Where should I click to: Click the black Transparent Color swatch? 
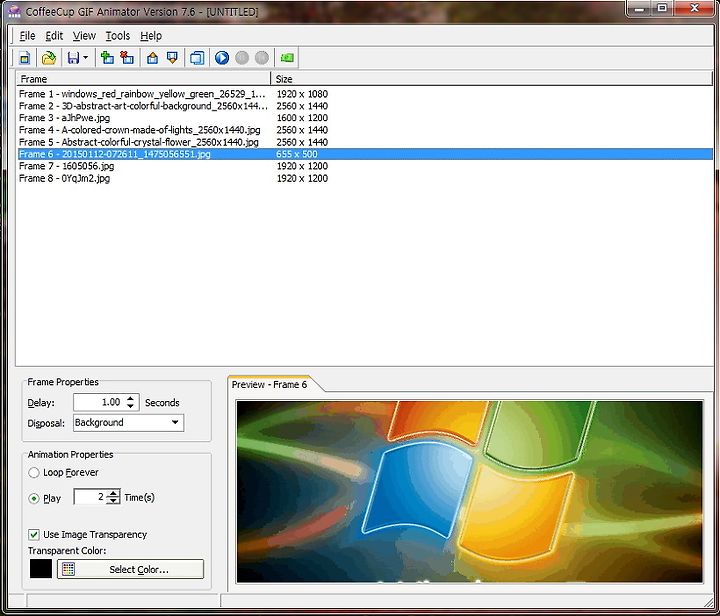pyautogui.click(x=41, y=569)
